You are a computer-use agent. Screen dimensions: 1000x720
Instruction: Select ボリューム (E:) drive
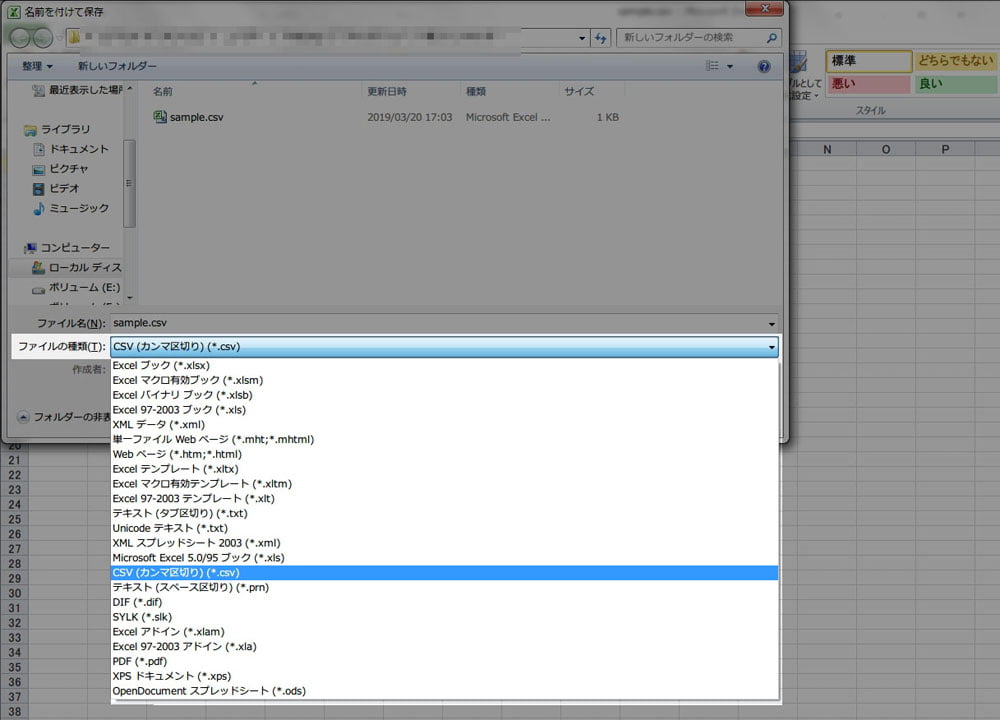click(x=76, y=288)
